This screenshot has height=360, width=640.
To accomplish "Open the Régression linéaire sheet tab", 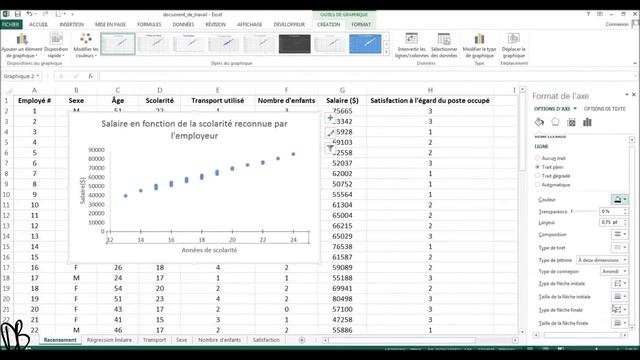I will pos(109,340).
